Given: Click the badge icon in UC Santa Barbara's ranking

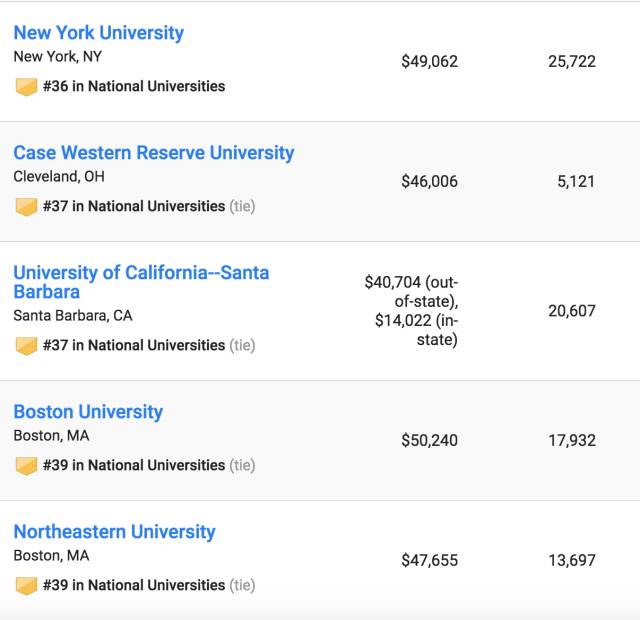Looking at the screenshot, I should [x=27, y=346].
